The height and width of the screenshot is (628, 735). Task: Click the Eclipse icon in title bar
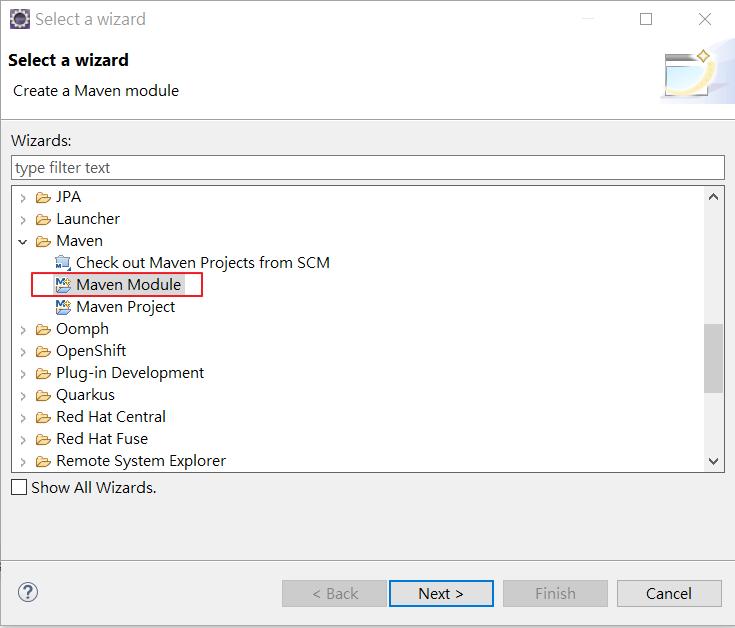[x=20, y=19]
